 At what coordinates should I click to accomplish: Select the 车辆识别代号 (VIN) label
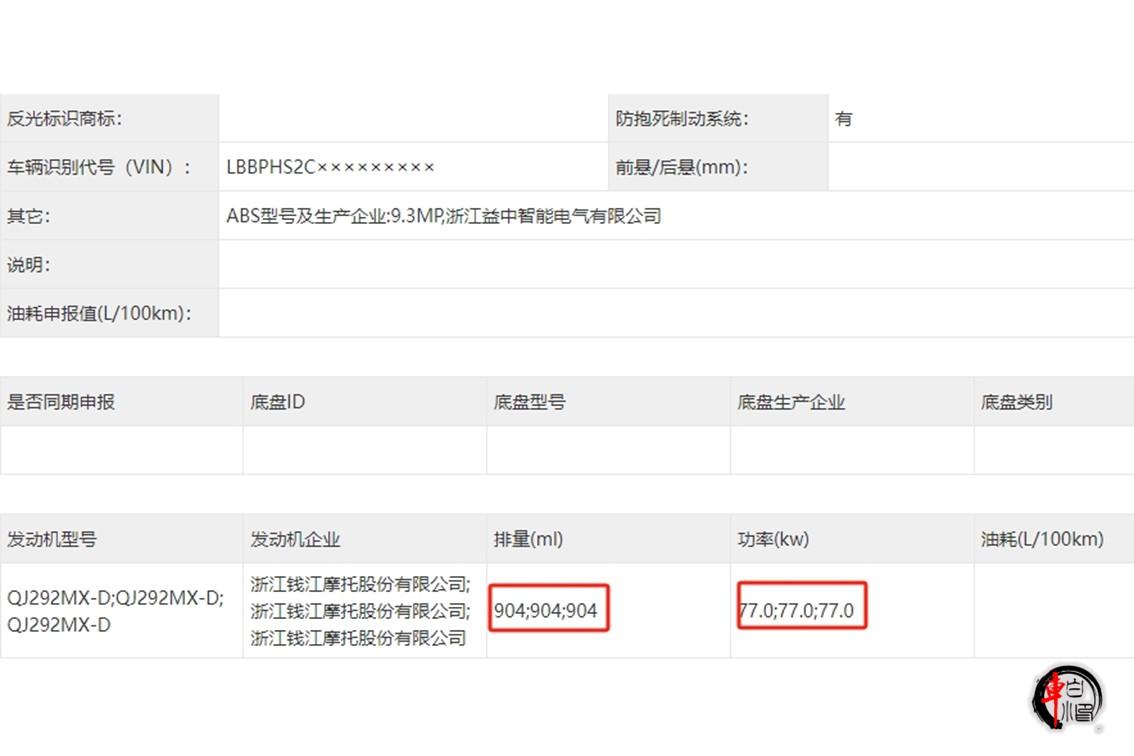coord(99,167)
